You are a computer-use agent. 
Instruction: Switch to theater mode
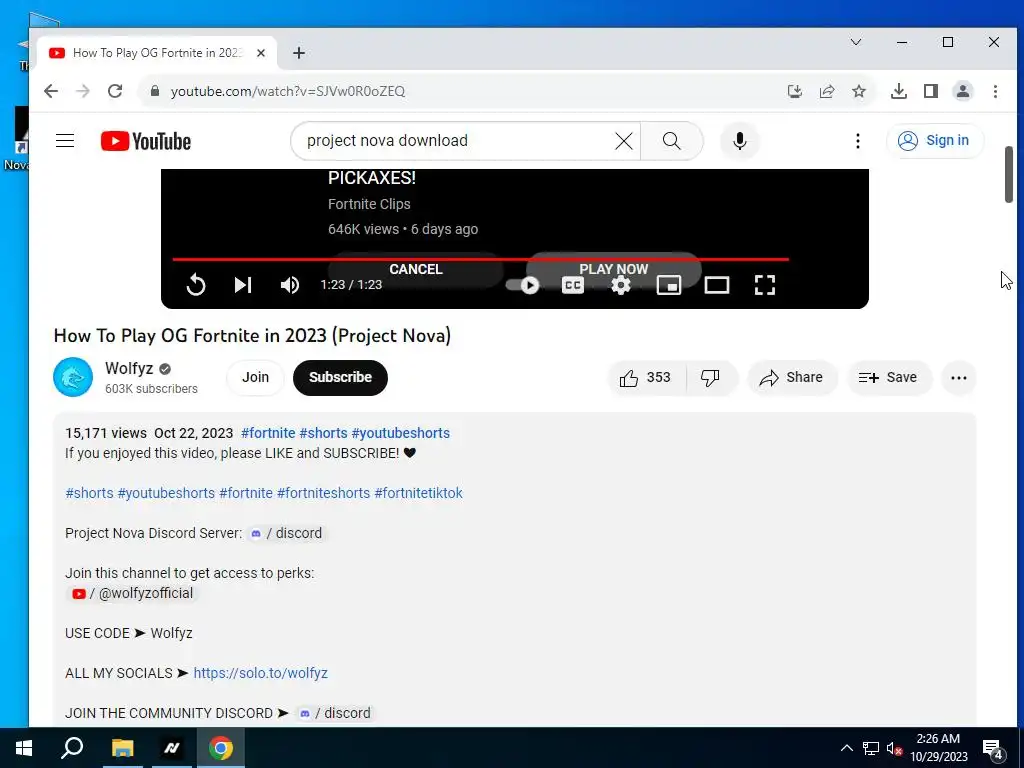click(x=716, y=285)
